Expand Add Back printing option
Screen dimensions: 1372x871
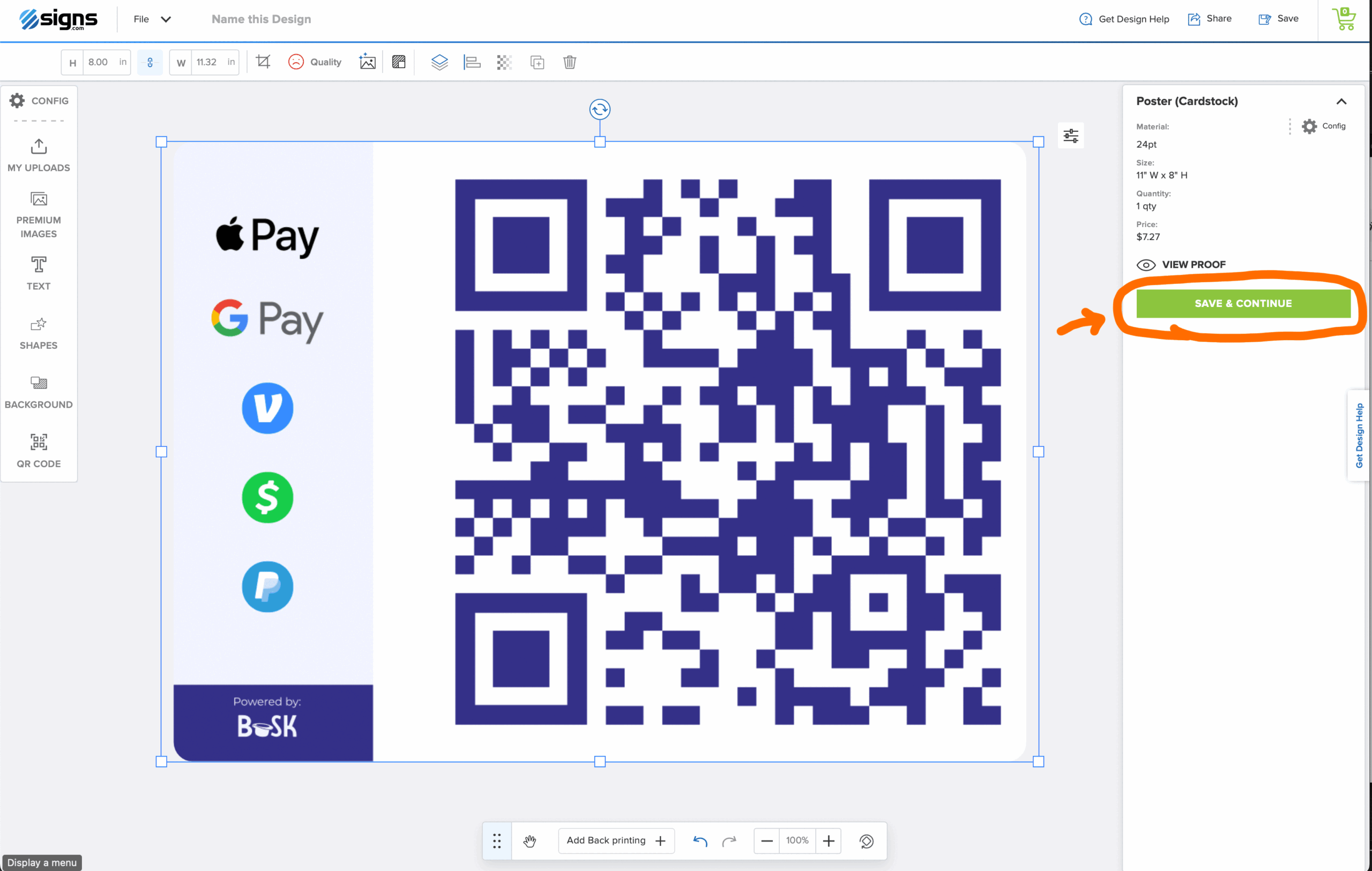[616, 841]
